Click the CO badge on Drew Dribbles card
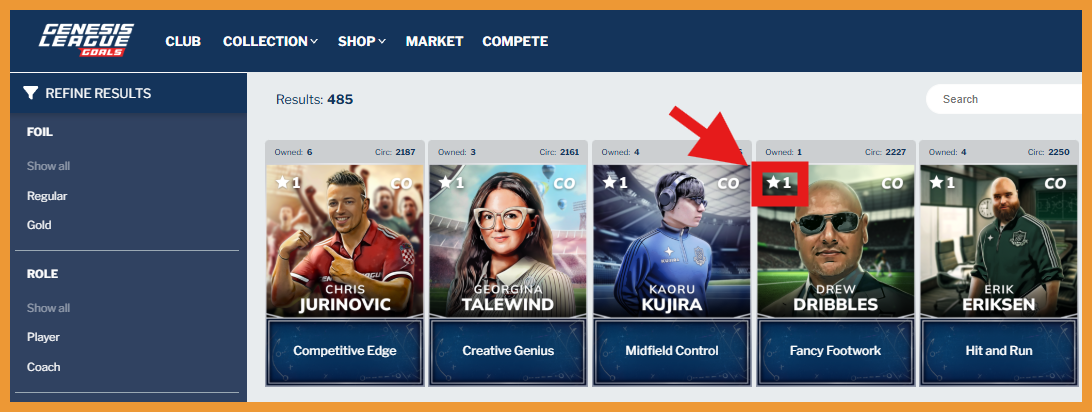 tap(892, 184)
